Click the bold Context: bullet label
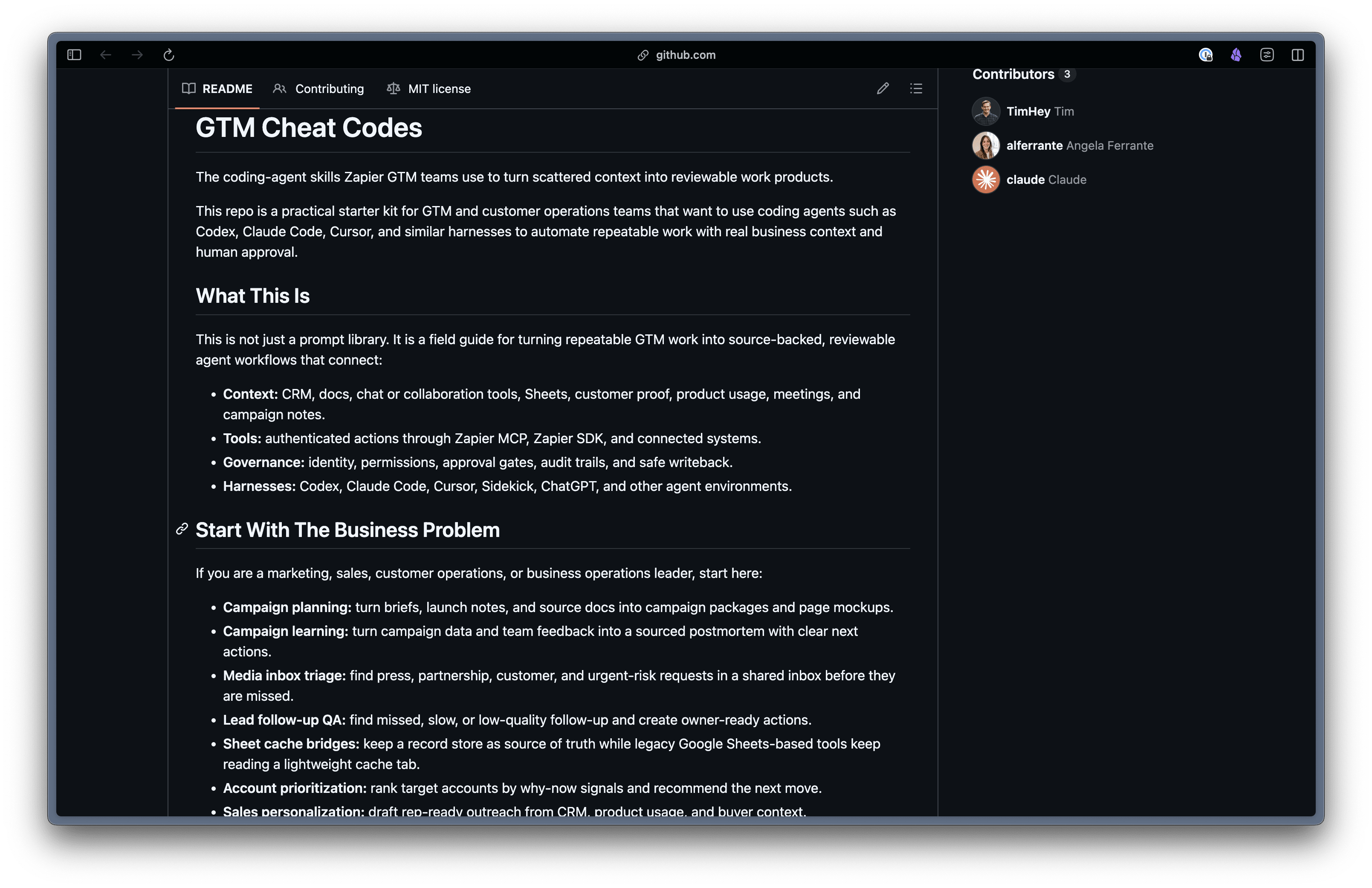1372x888 pixels. 250,394
